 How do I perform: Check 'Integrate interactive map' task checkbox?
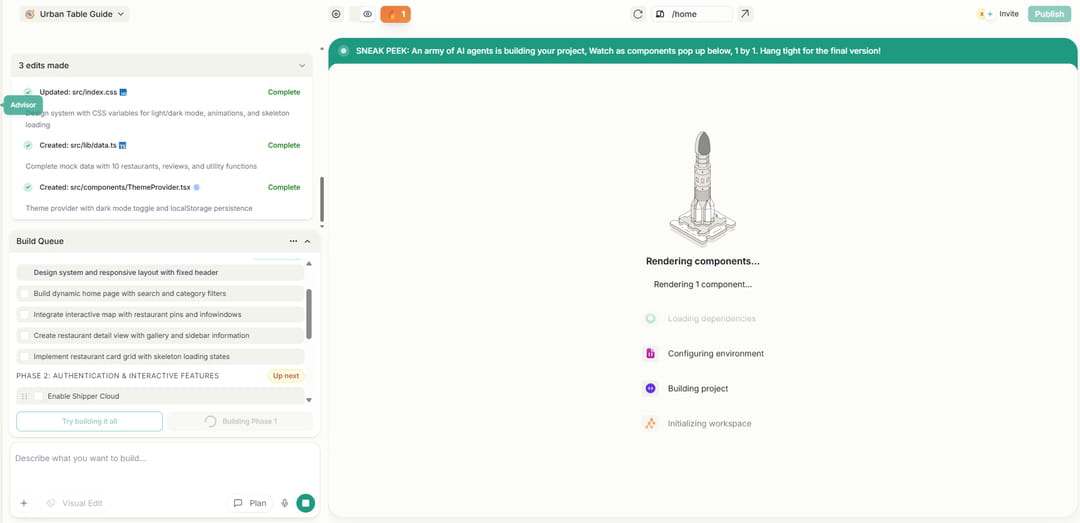25,315
